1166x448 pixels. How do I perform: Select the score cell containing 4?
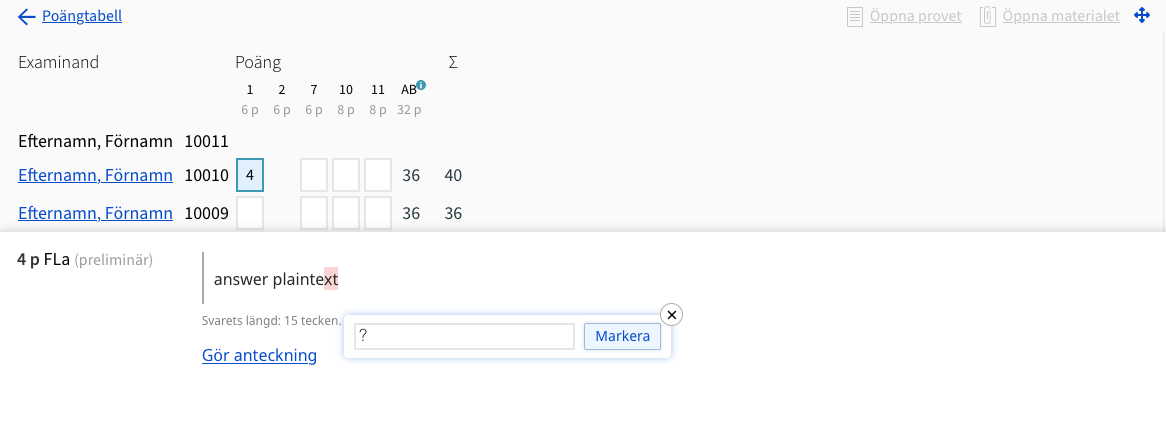(x=250, y=176)
